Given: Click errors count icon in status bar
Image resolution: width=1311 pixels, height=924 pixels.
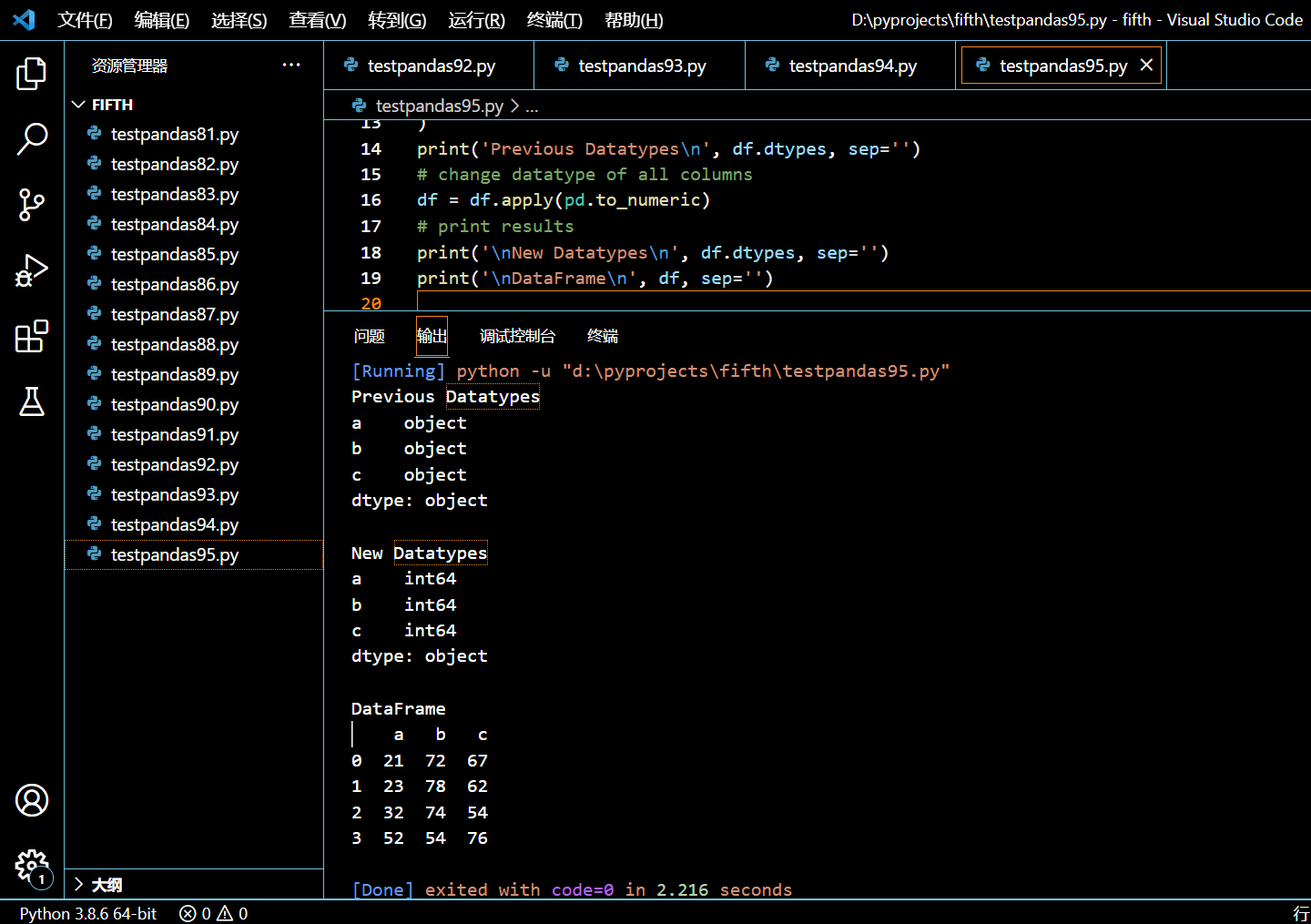Looking at the screenshot, I should 188,913.
